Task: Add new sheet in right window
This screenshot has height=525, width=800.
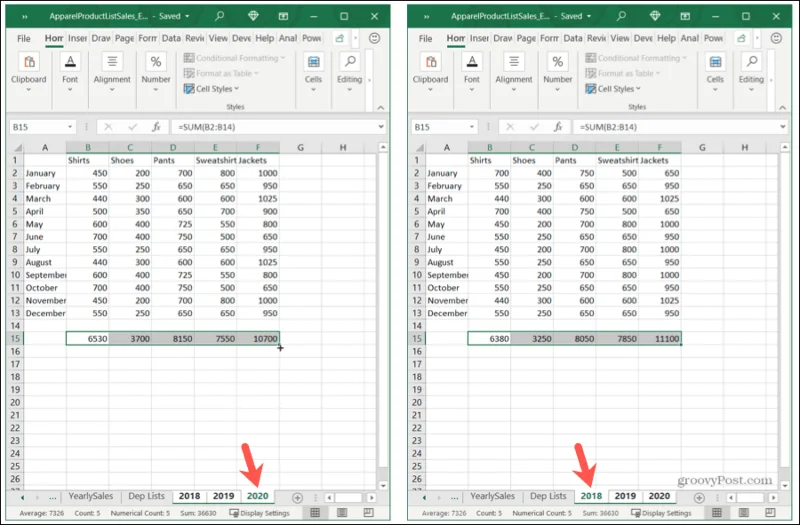Action: (x=699, y=497)
